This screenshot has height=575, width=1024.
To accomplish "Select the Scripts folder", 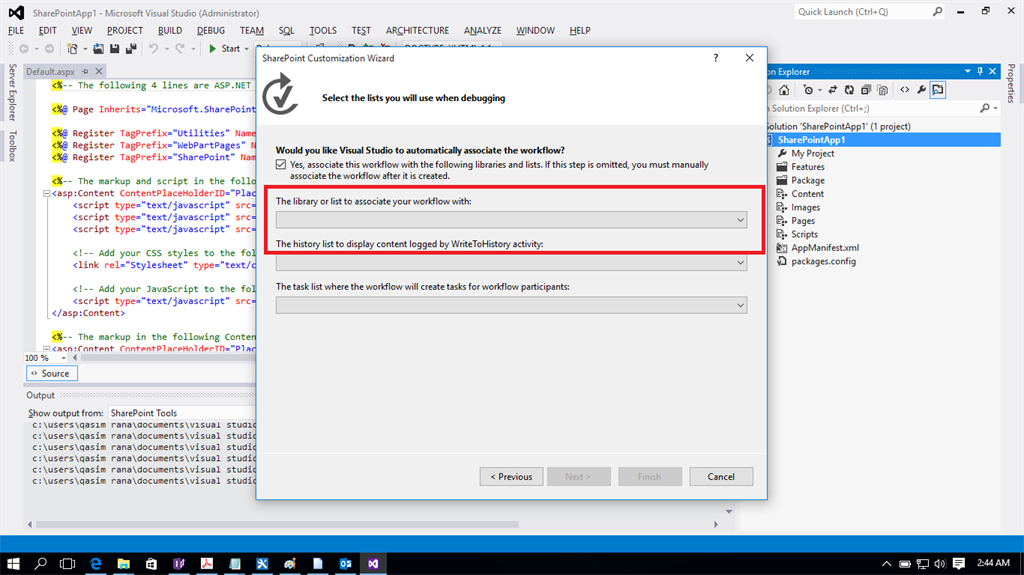I will pos(804,234).
